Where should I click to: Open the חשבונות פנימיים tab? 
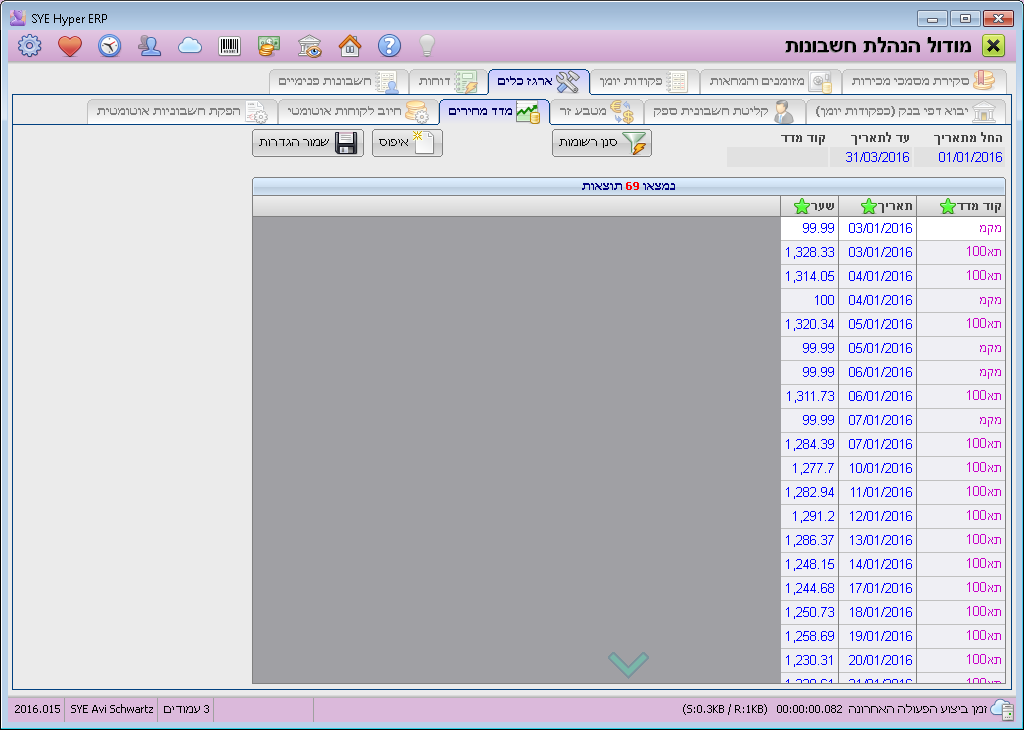339,82
